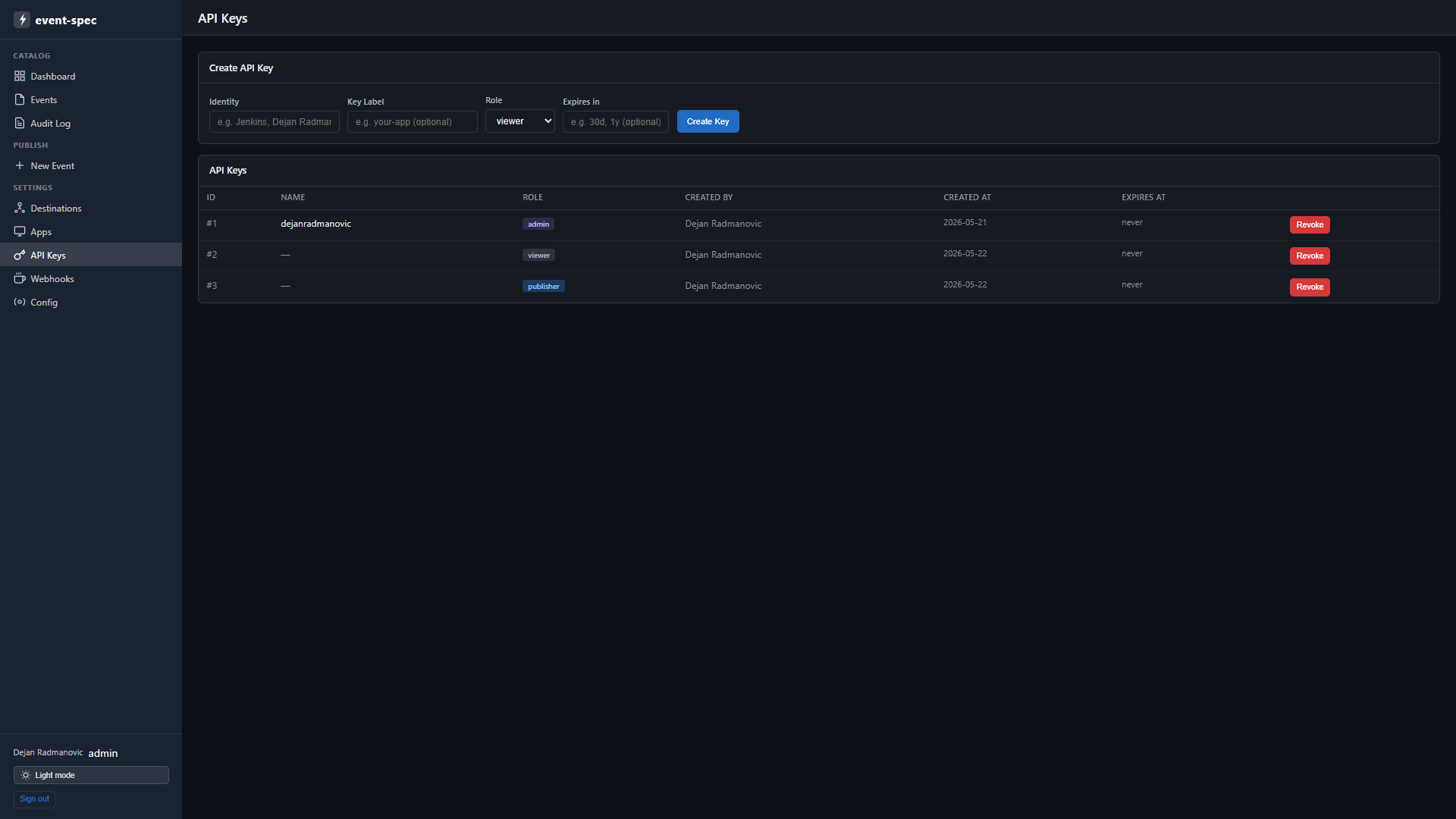Image resolution: width=1456 pixels, height=819 pixels.
Task: Click the publisher role badge in row #3
Action: tap(544, 286)
